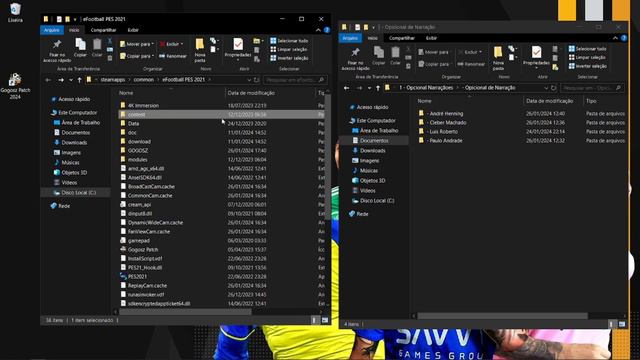Image resolution: width=640 pixels, height=360 pixels.
Task: Select the Gogosz Patch file in eFootball list
Action: 143,249
